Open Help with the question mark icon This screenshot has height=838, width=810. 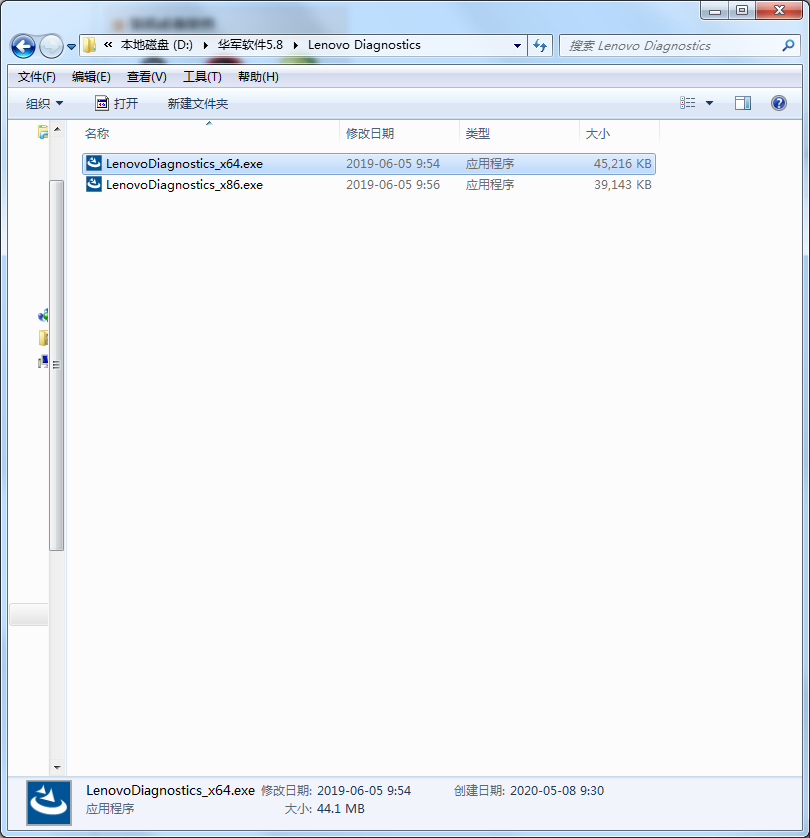click(x=778, y=103)
